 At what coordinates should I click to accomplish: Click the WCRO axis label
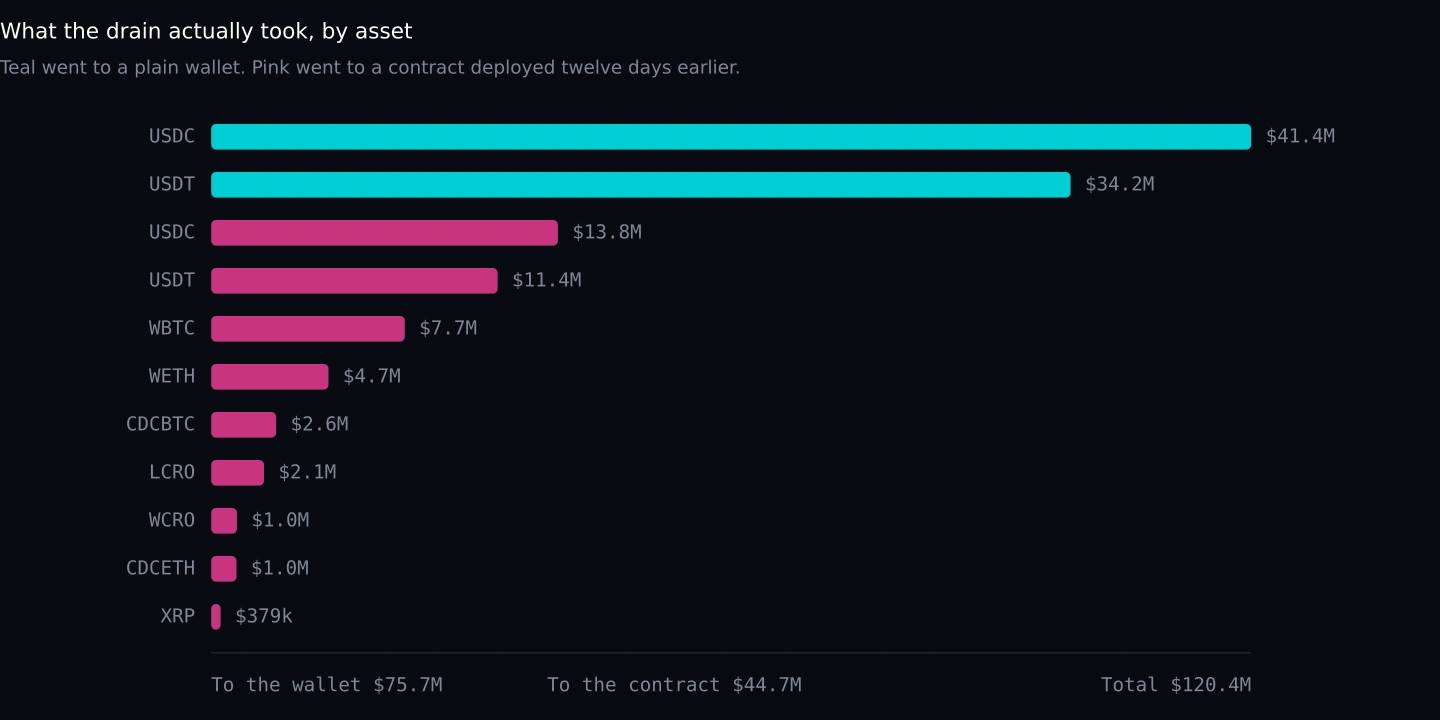(172, 521)
